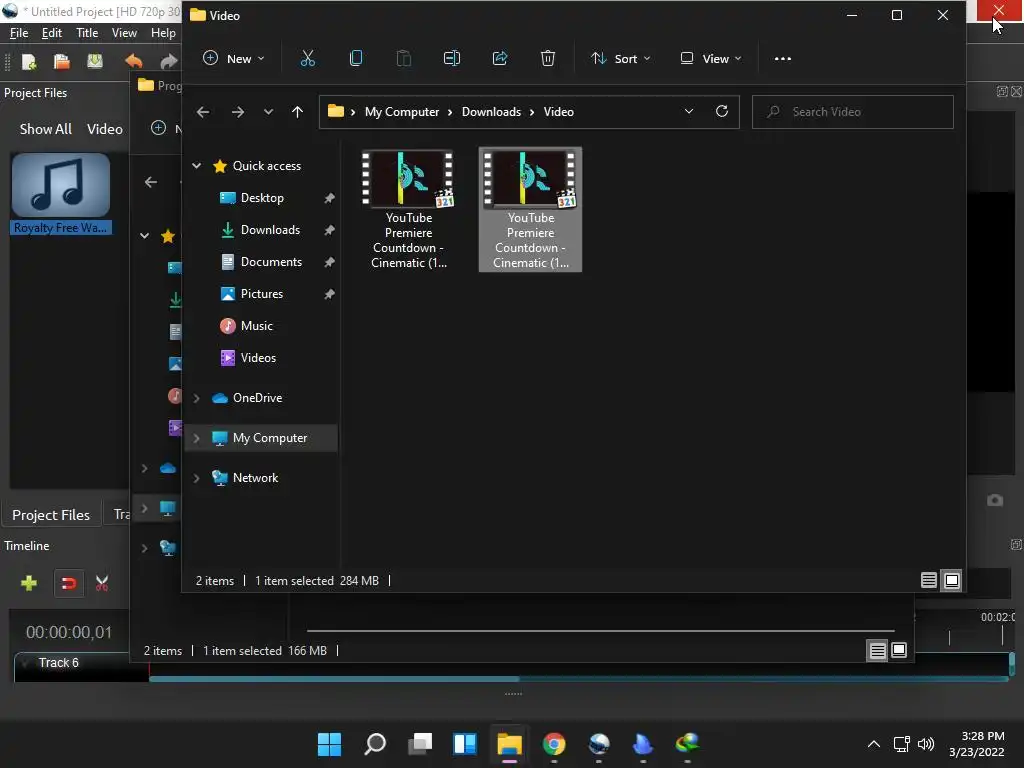The height and width of the screenshot is (768, 1024).
Task: Switch to details view in Video window status bar
Action: tap(929, 580)
